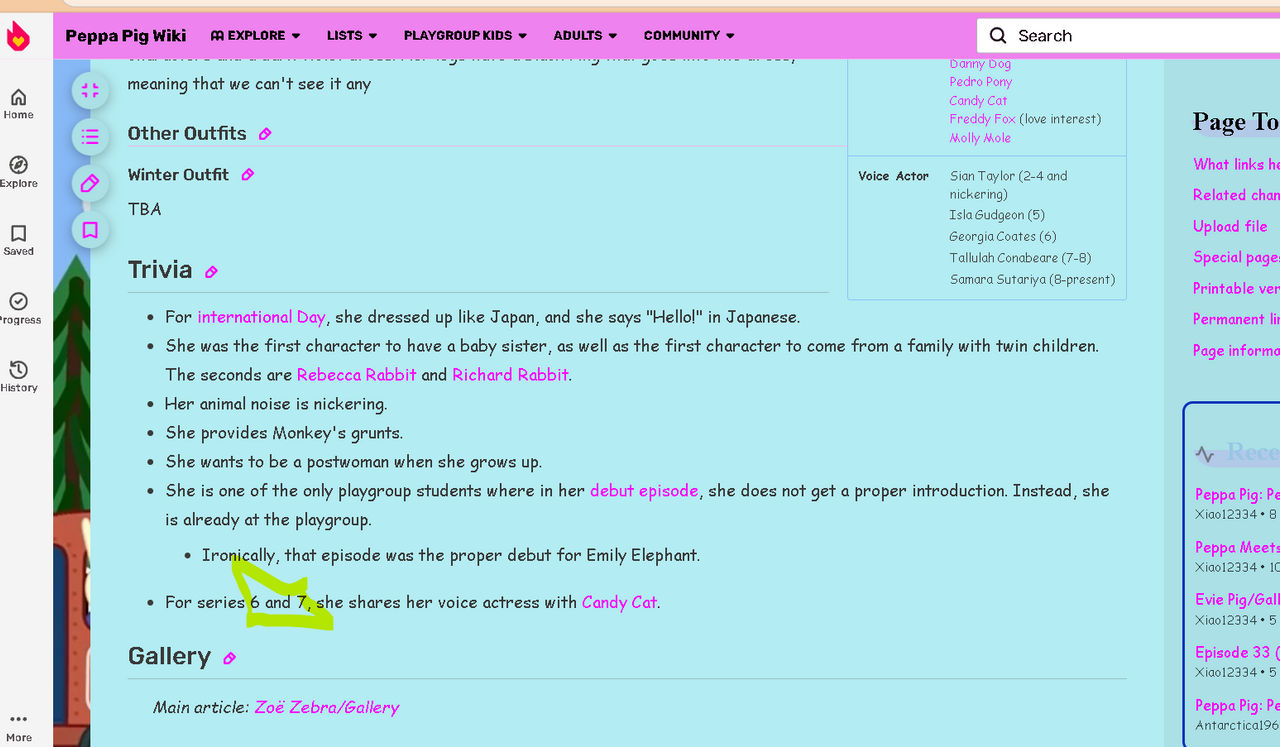Image resolution: width=1280 pixels, height=747 pixels.
Task: Edit the Other Outfits section
Action: 265,134
